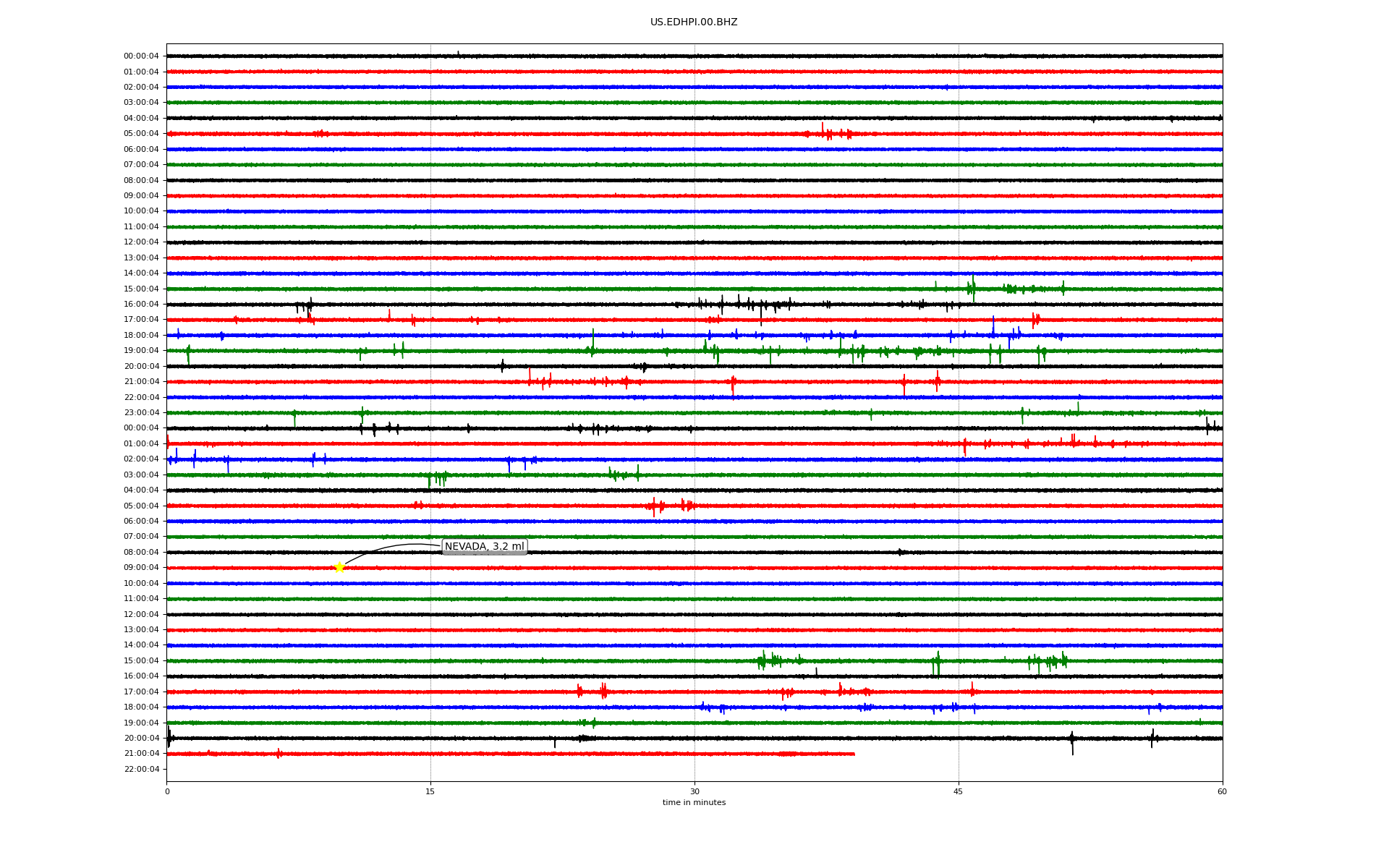
Task: Click the US.EDHPI.00.BHZ plot title
Action: tap(694, 22)
